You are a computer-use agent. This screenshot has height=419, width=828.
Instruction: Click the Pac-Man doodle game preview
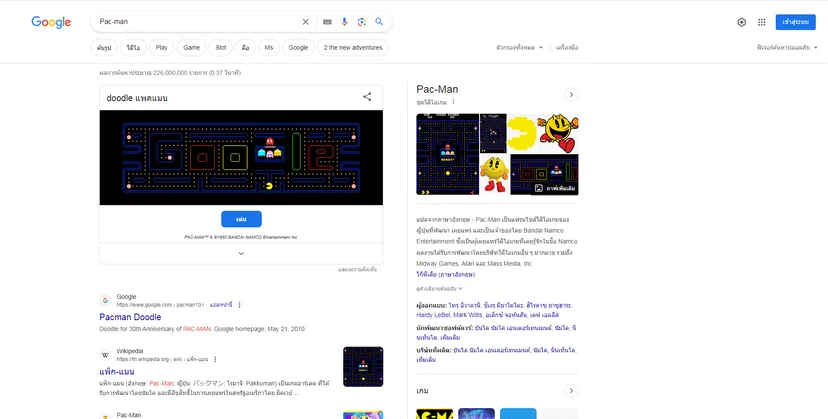point(241,157)
